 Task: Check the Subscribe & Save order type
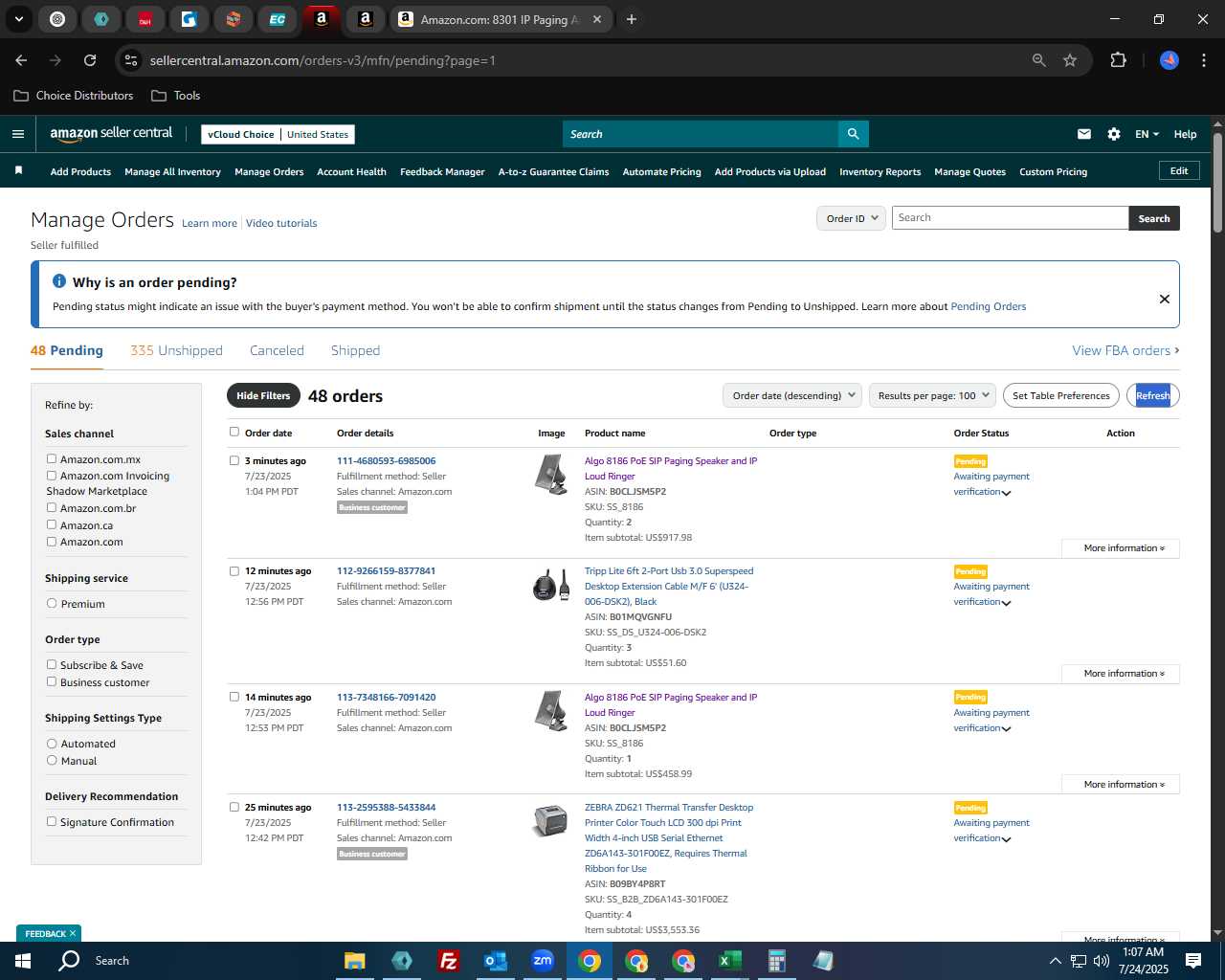click(x=52, y=665)
